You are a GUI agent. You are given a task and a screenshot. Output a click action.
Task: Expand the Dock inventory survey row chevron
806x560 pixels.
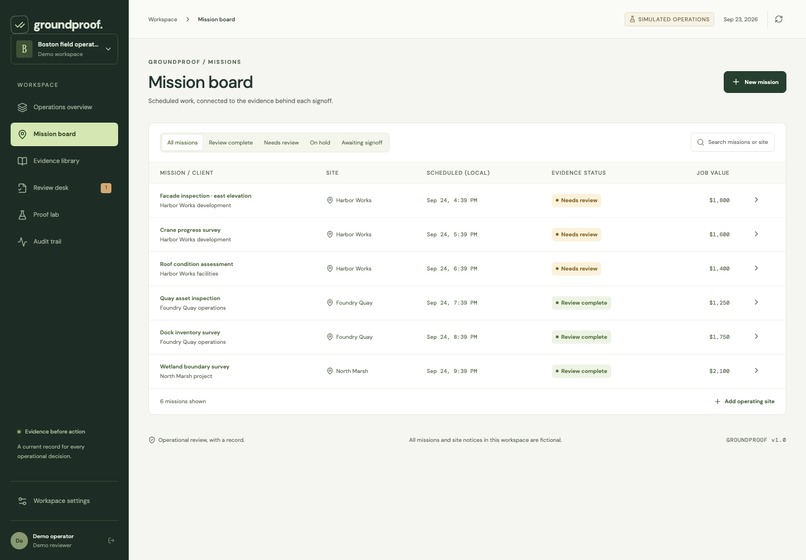(x=756, y=336)
